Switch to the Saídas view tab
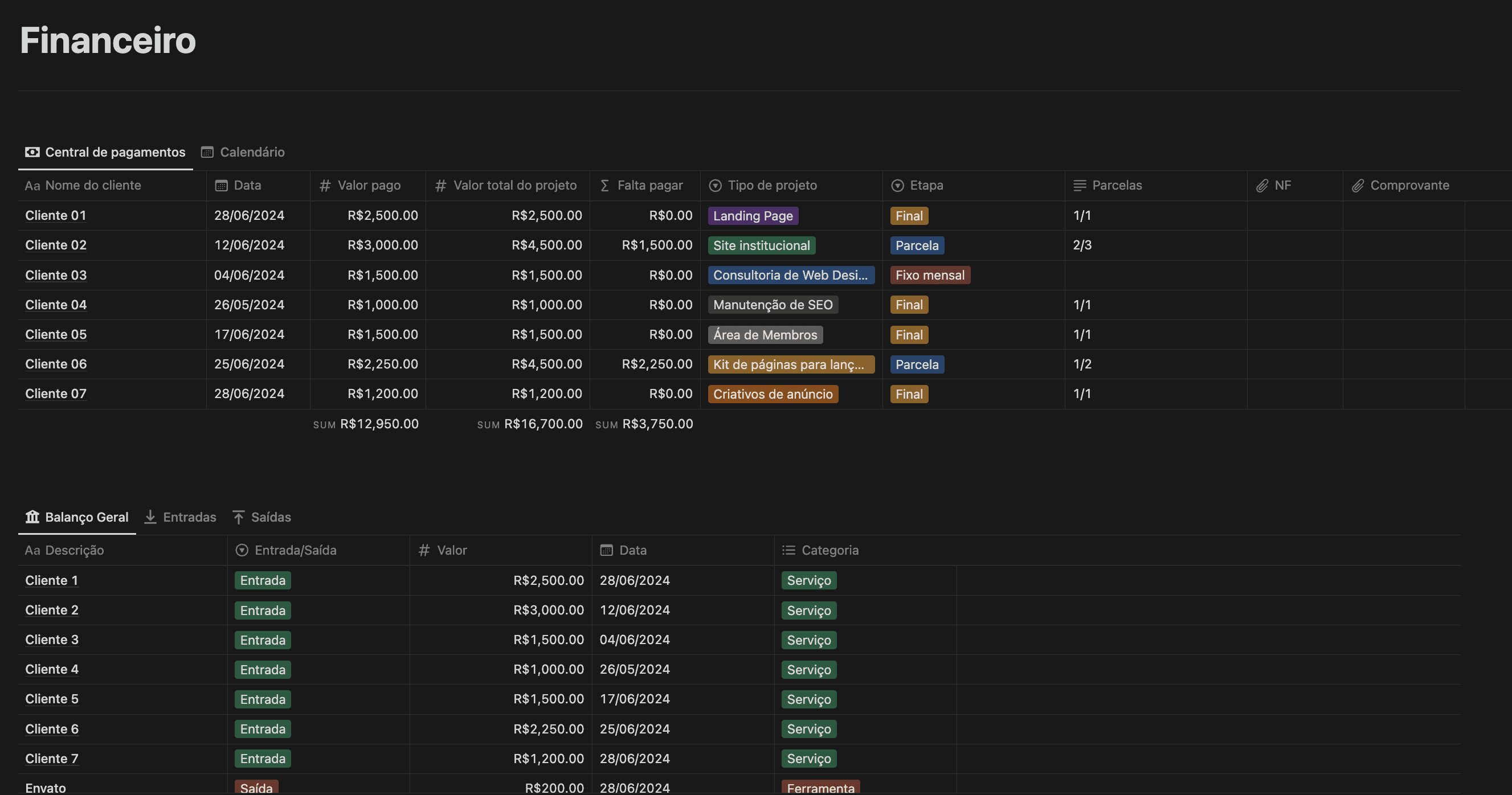This screenshot has width=1512, height=795. point(270,517)
